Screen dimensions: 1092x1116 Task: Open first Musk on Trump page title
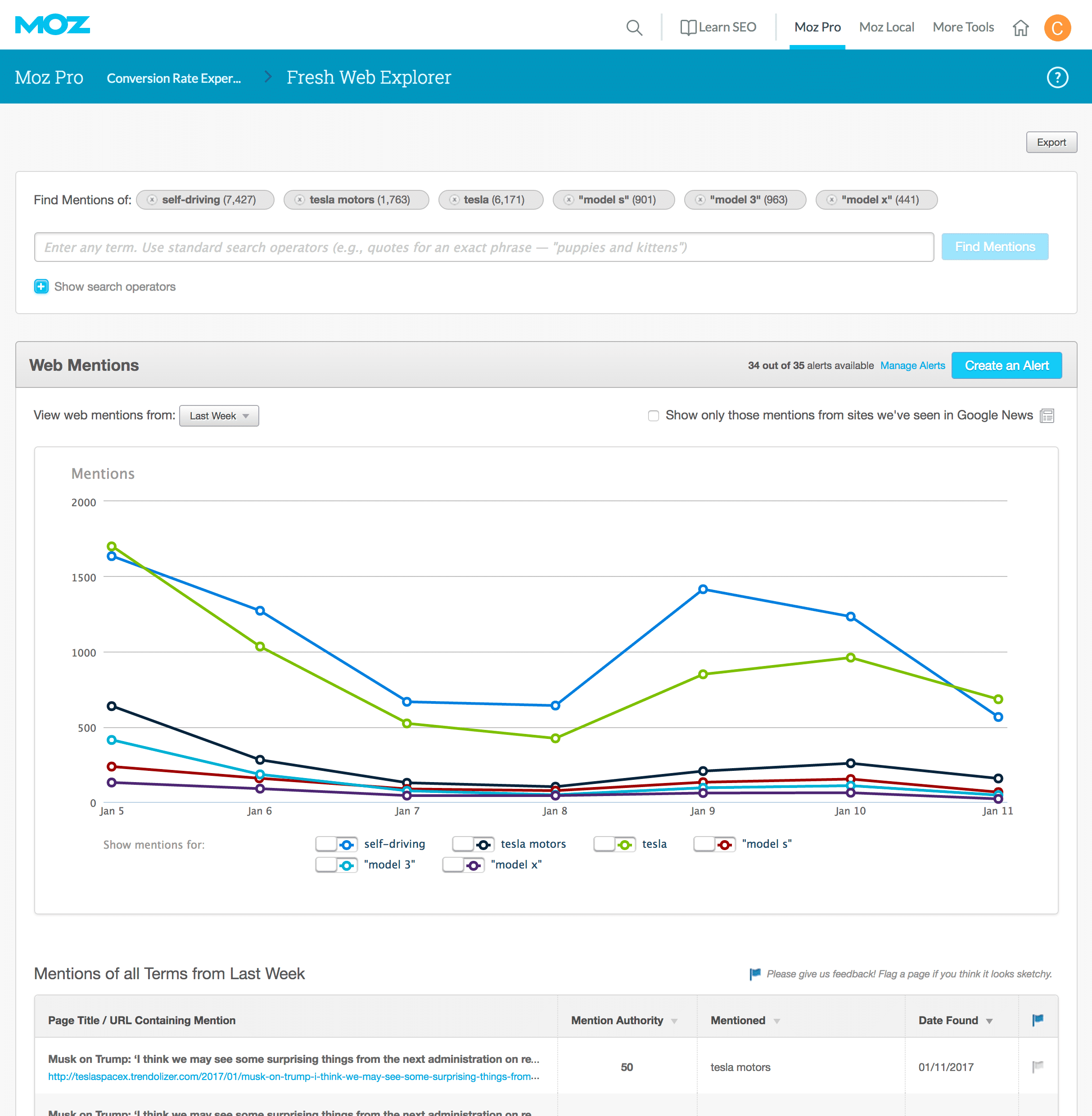click(x=293, y=1059)
